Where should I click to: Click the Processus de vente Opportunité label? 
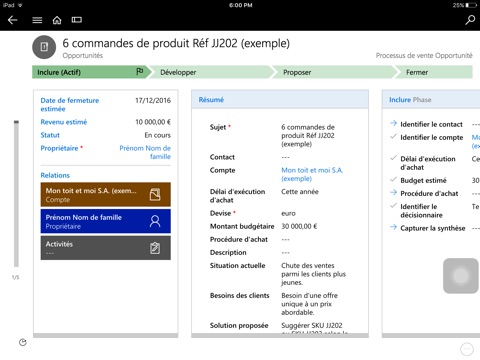click(424, 55)
